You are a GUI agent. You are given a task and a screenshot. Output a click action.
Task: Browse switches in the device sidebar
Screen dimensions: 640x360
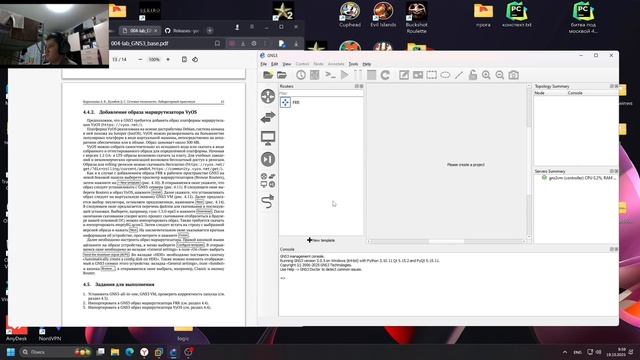click(x=268, y=118)
